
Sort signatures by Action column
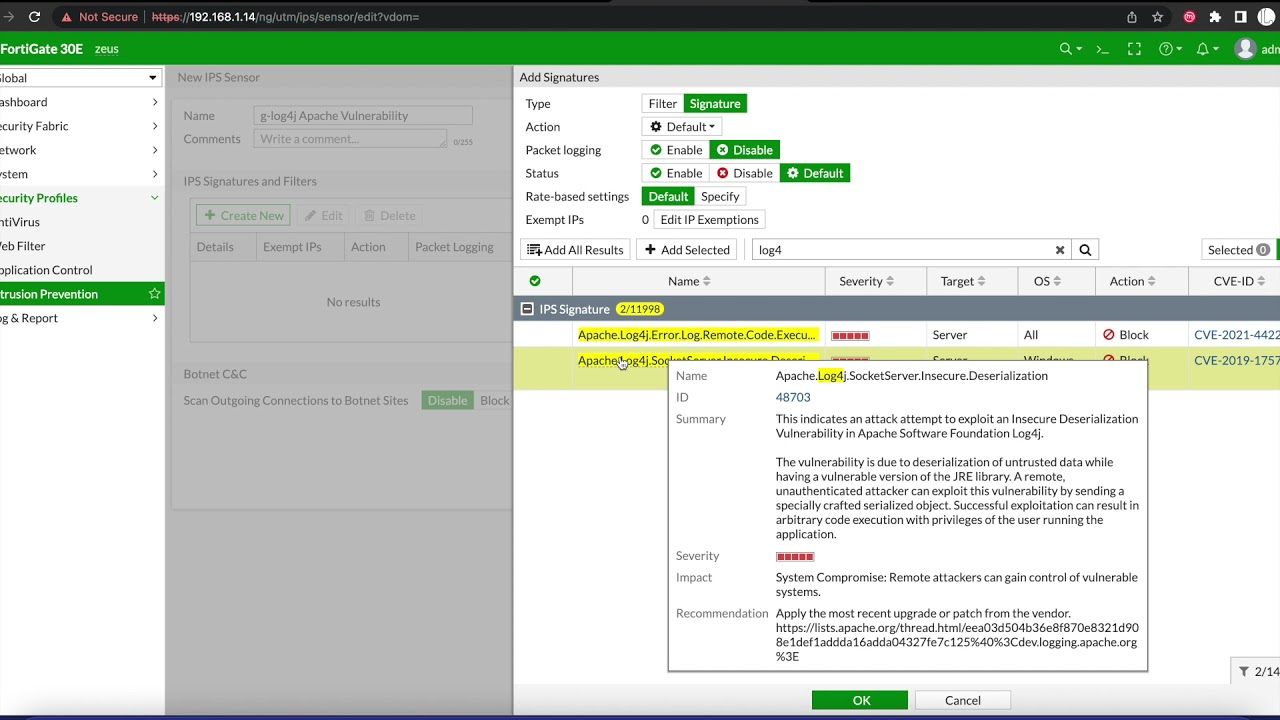1132,281
